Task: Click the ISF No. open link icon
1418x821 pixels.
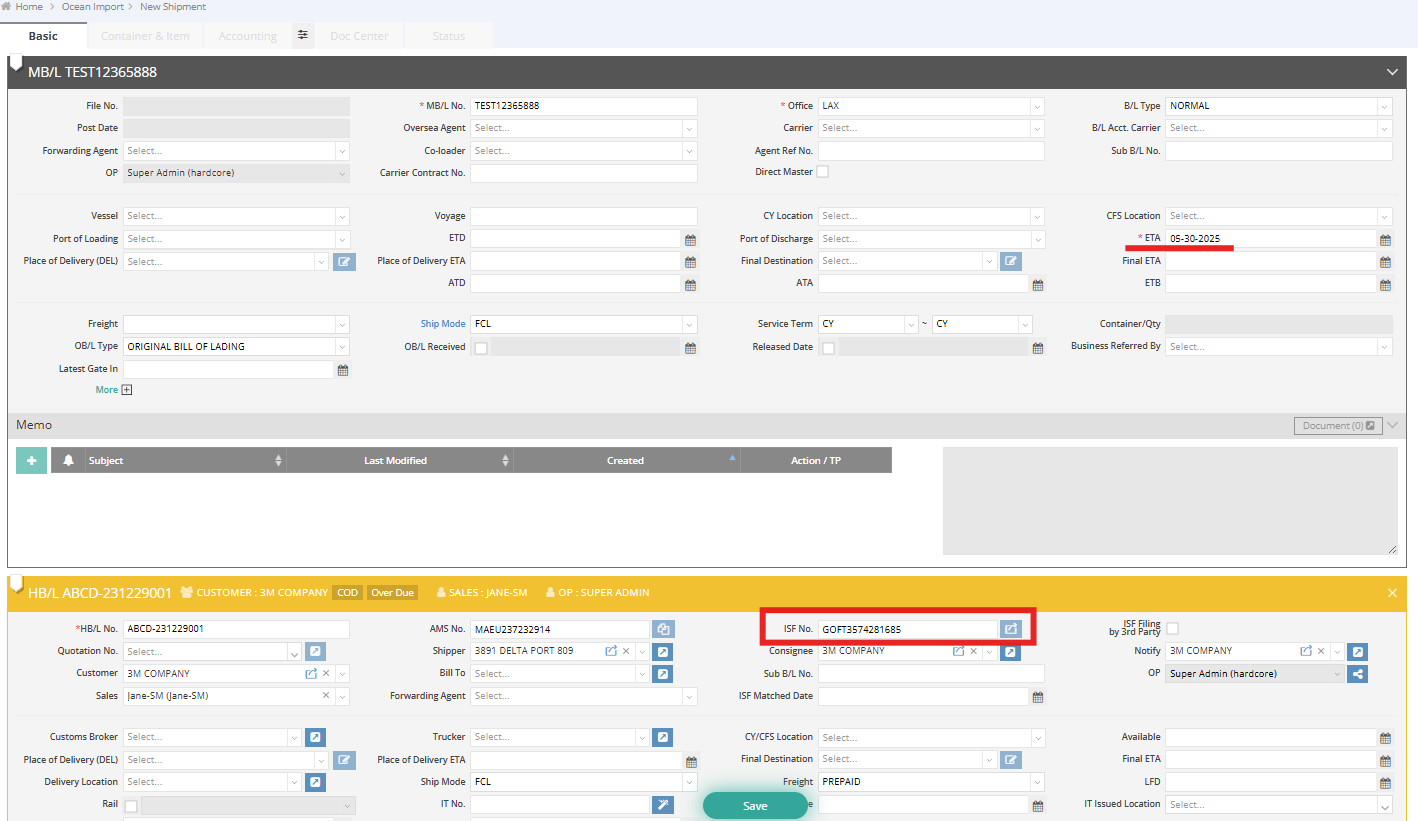Action: click(1011, 629)
